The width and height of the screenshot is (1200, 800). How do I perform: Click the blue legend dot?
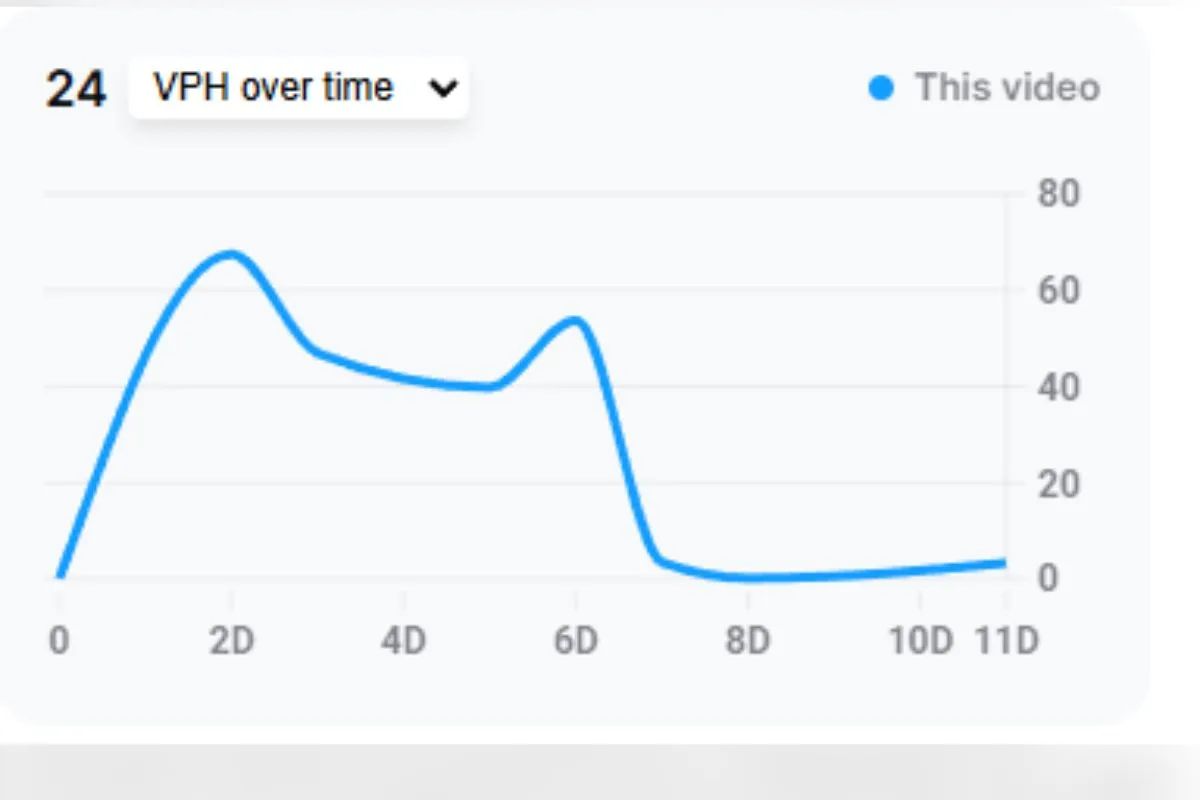click(x=880, y=88)
